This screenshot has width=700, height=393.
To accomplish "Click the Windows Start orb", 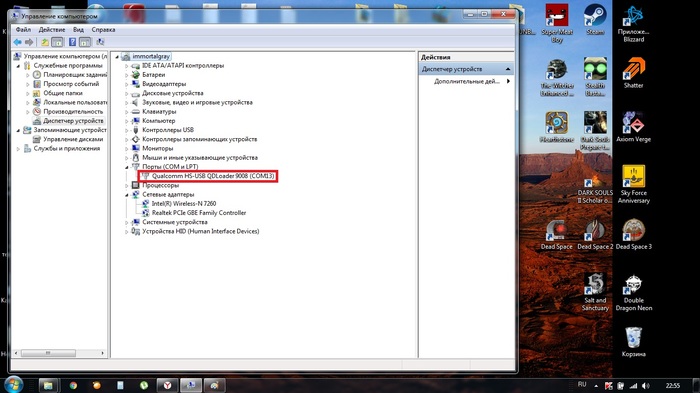I will [13, 385].
